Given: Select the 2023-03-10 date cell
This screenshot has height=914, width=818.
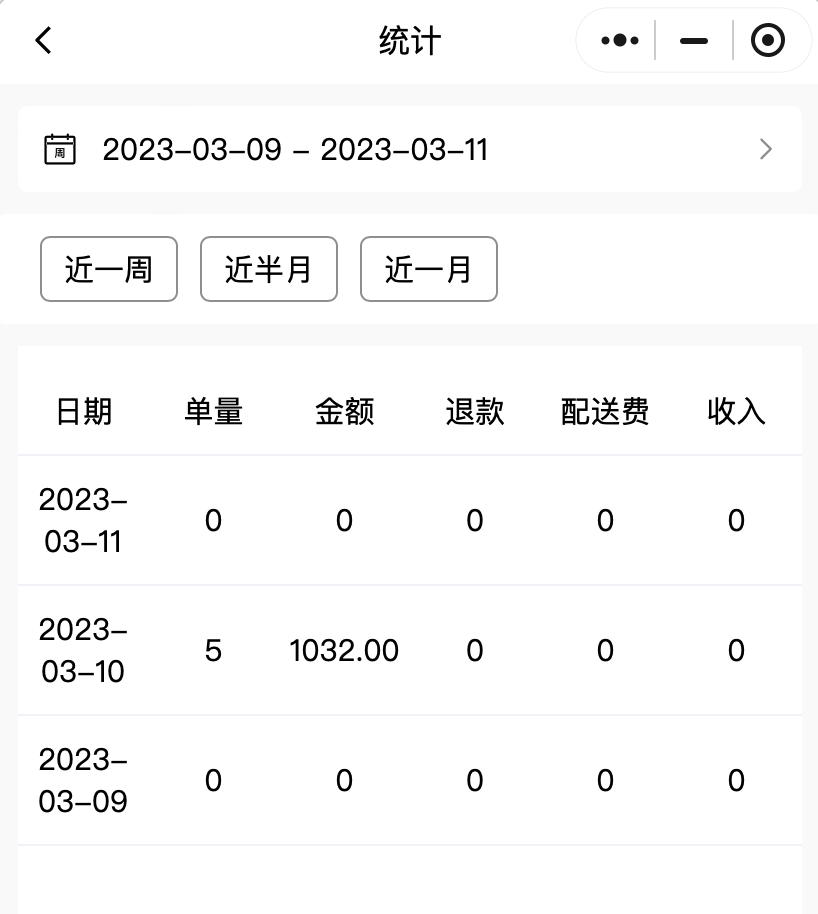Looking at the screenshot, I should 83,651.
